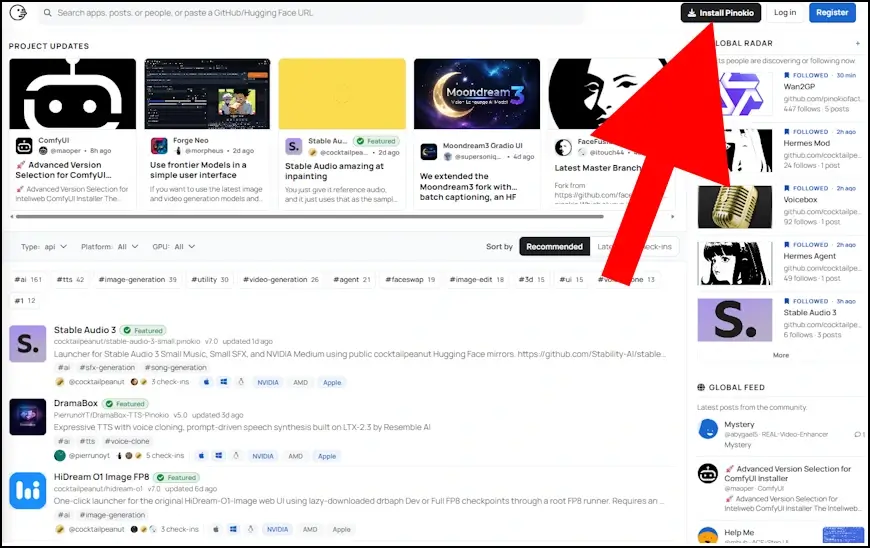This screenshot has width=870, height=548.
Task: Open 'Use frontier Models' Forge Neo post
Action: coord(198,170)
